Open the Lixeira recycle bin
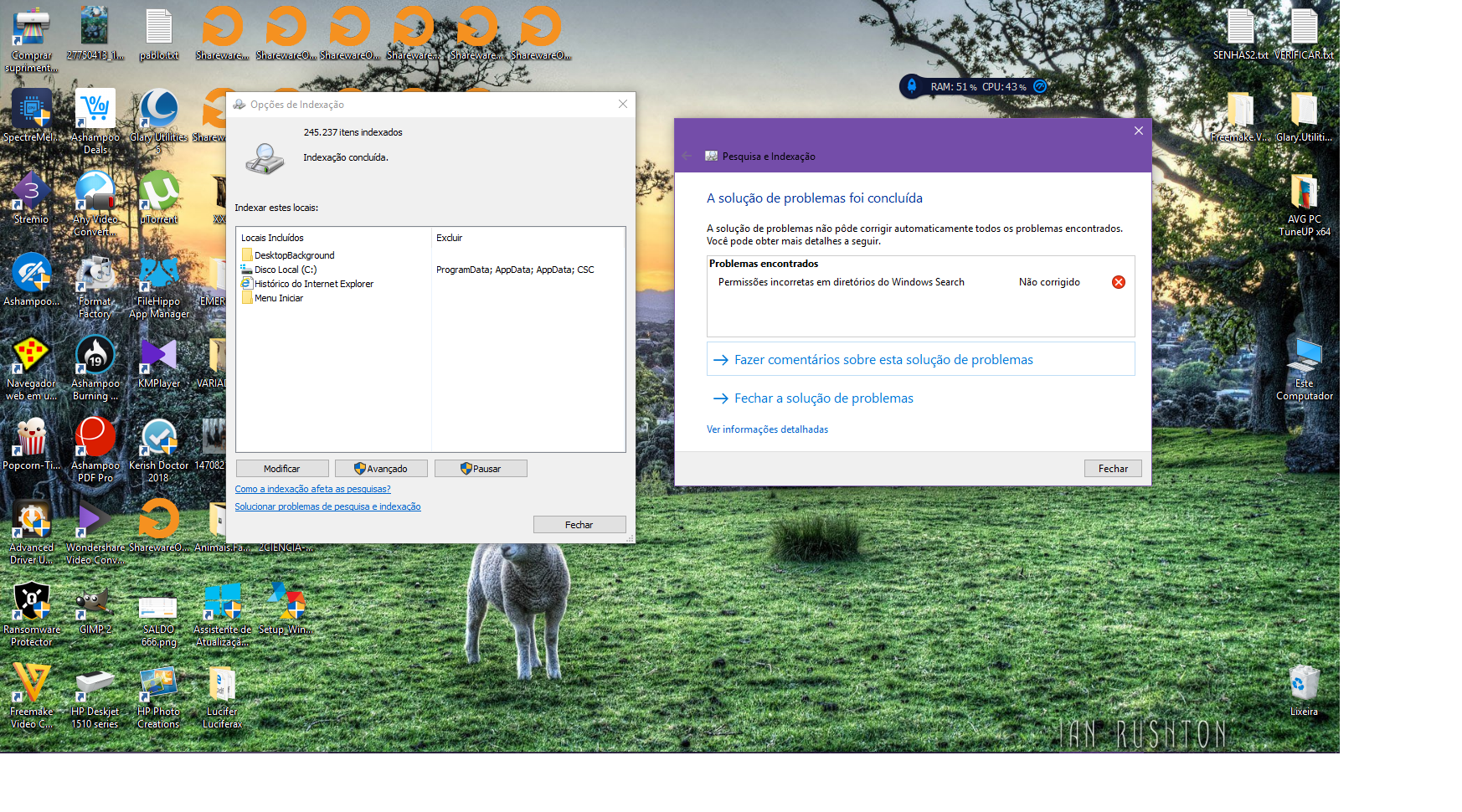The image size is (1462, 812). pyautogui.click(x=1304, y=690)
